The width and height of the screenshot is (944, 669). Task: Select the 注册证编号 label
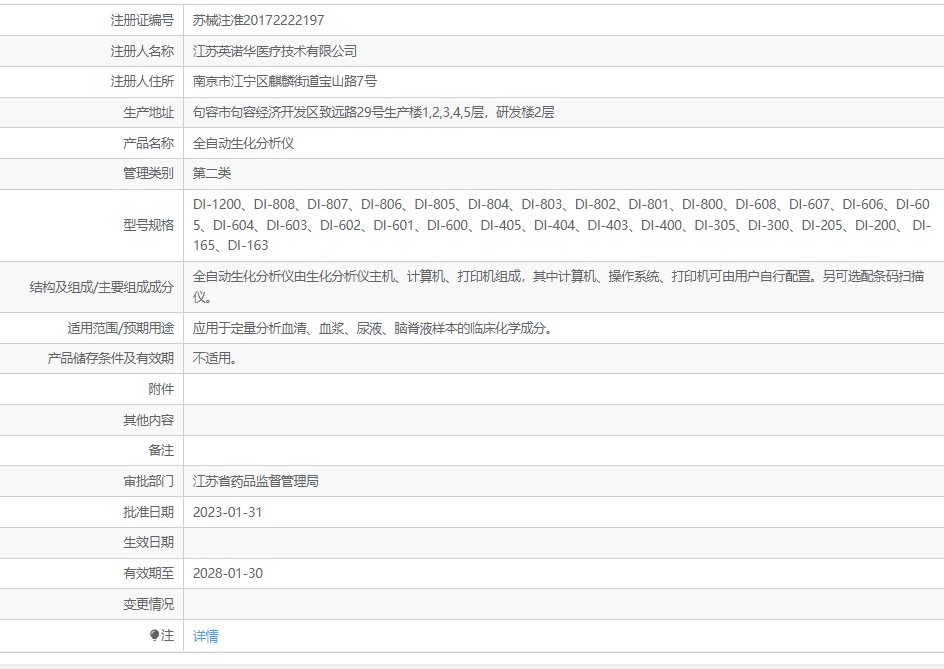pos(142,20)
